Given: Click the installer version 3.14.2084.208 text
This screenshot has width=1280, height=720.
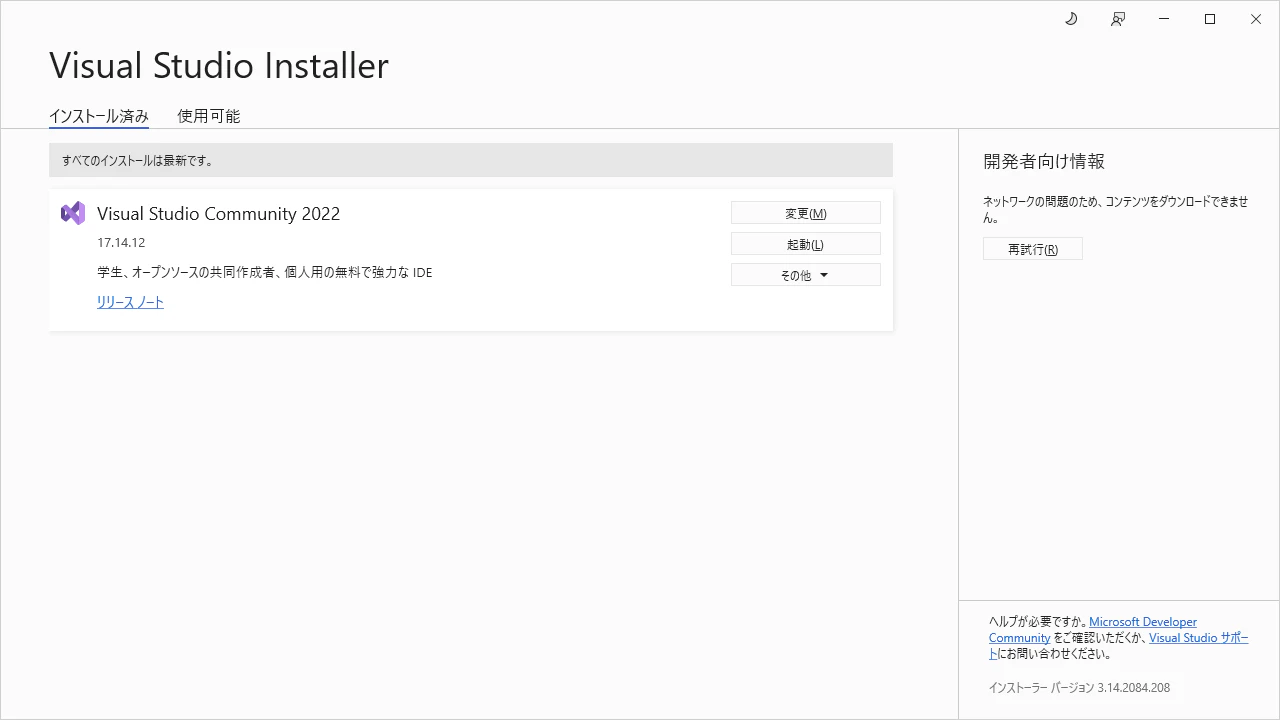Looking at the screenshot, I should click(x=1079, y=688).
